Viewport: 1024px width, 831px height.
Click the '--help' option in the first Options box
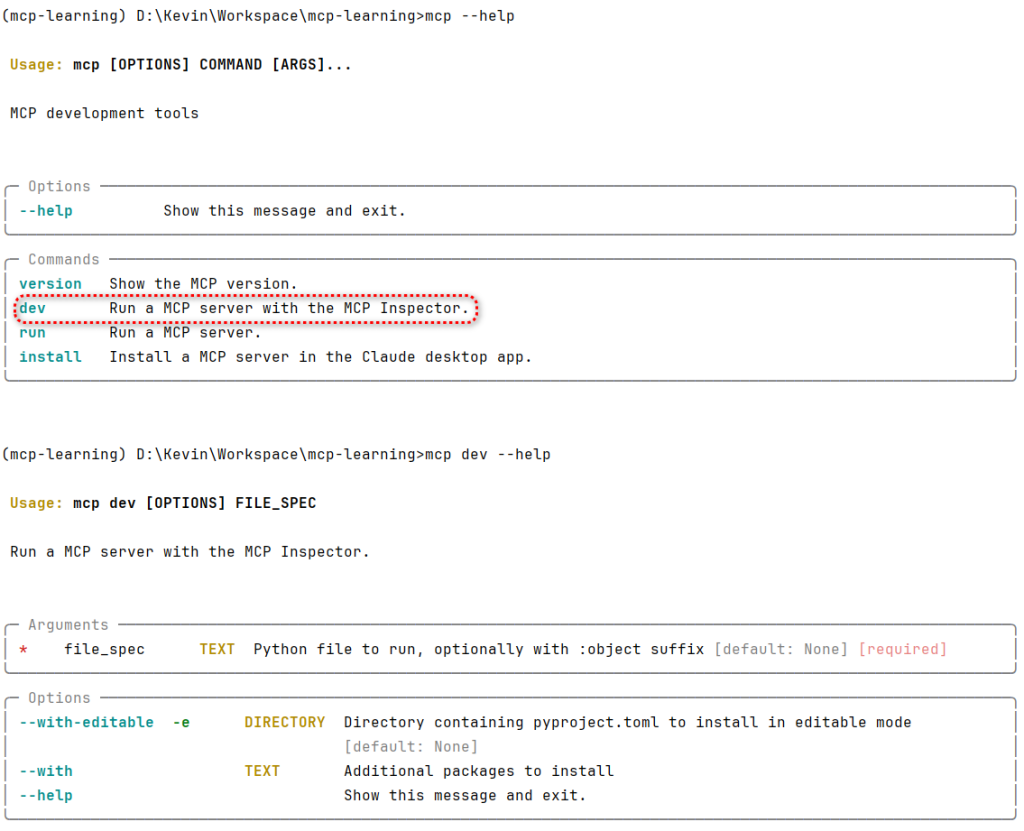point(46,211)
